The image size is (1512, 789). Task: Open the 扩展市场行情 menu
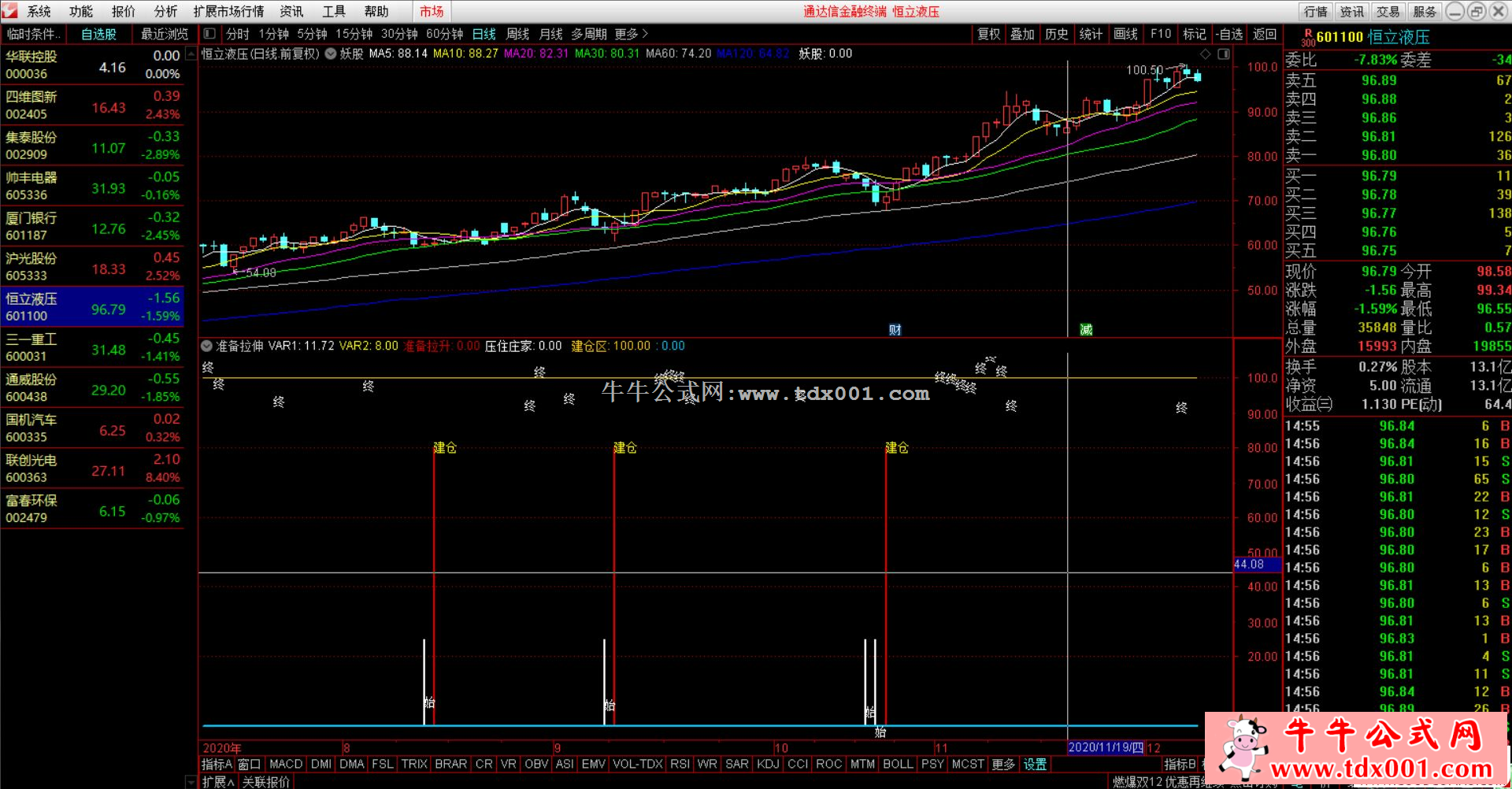pyautogui.click(x=228, y=11)
